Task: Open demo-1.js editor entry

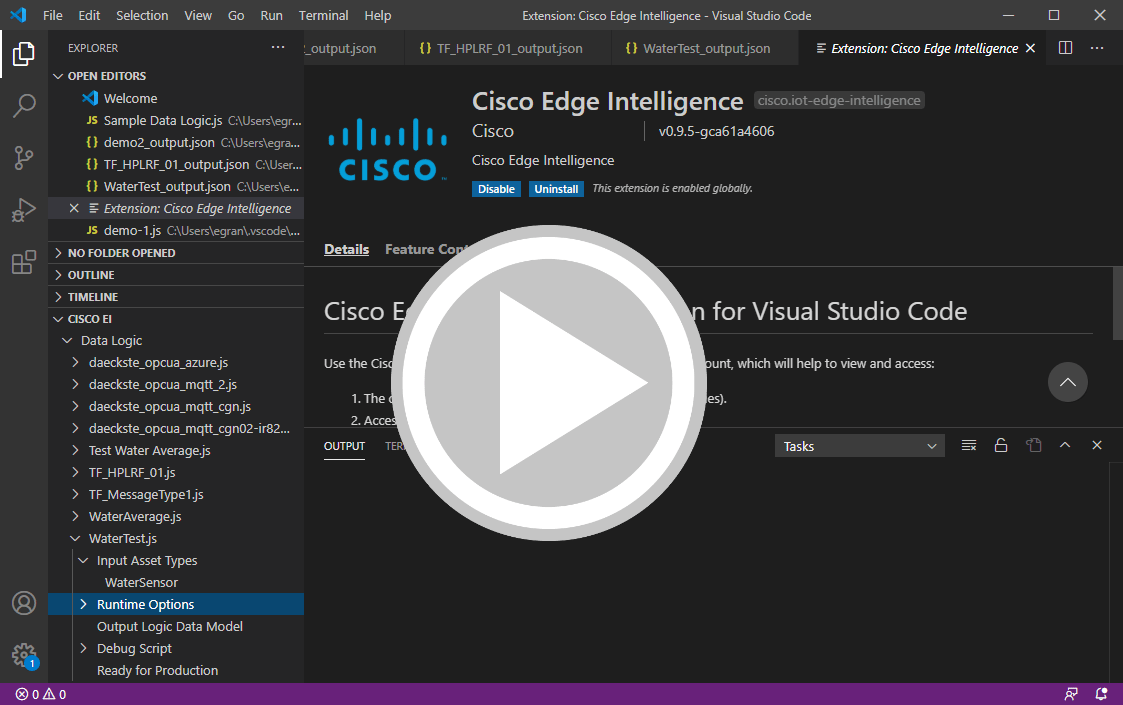Action: (175, 231)
